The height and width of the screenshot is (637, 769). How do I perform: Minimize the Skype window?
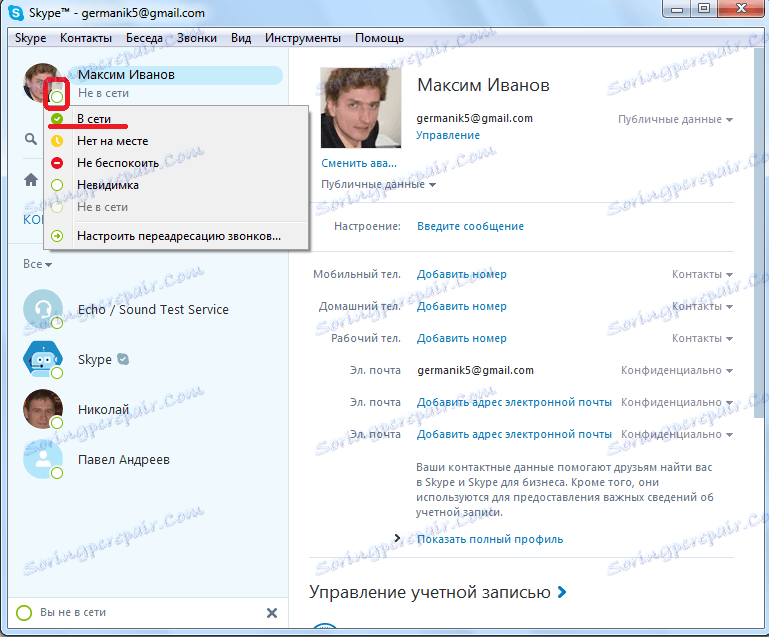677,9
